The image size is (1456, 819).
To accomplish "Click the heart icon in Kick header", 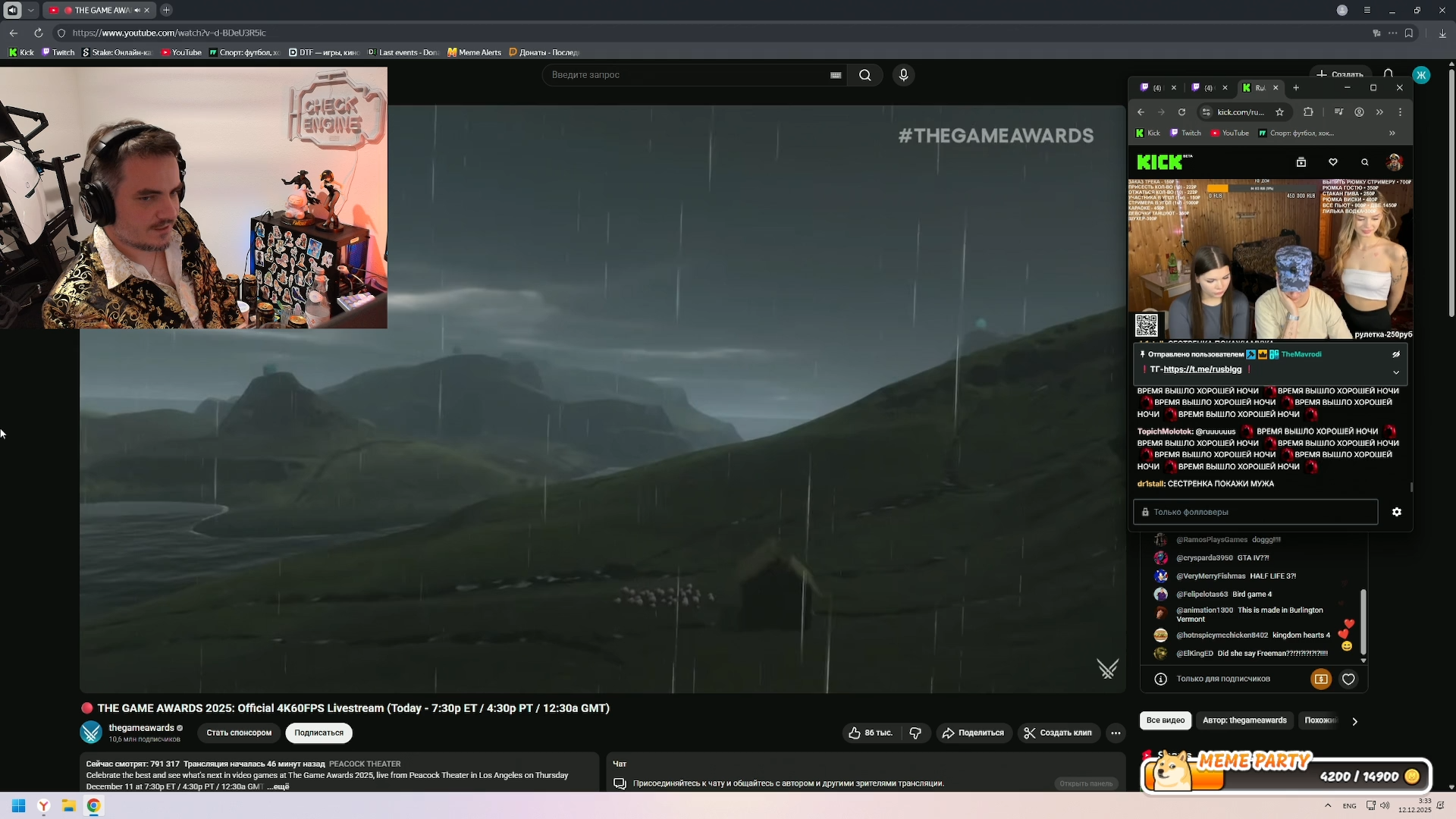I will pyautogui.click(x=1332, y=162).
